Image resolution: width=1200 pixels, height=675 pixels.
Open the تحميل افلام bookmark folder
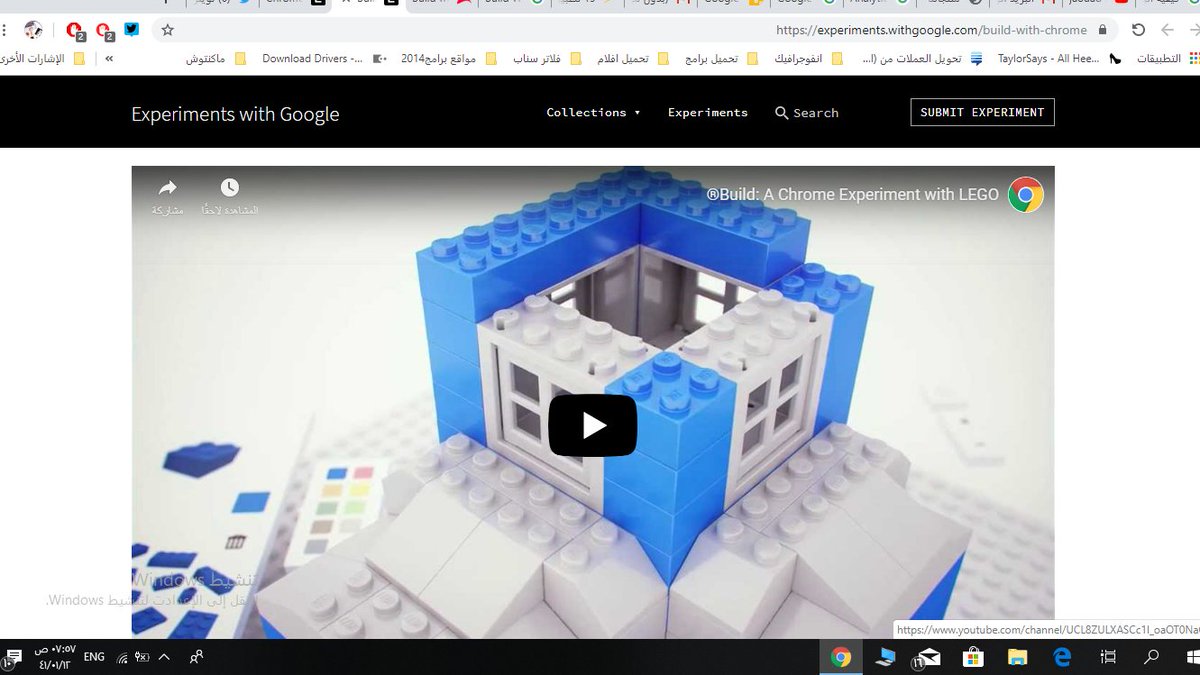(634, 59)
